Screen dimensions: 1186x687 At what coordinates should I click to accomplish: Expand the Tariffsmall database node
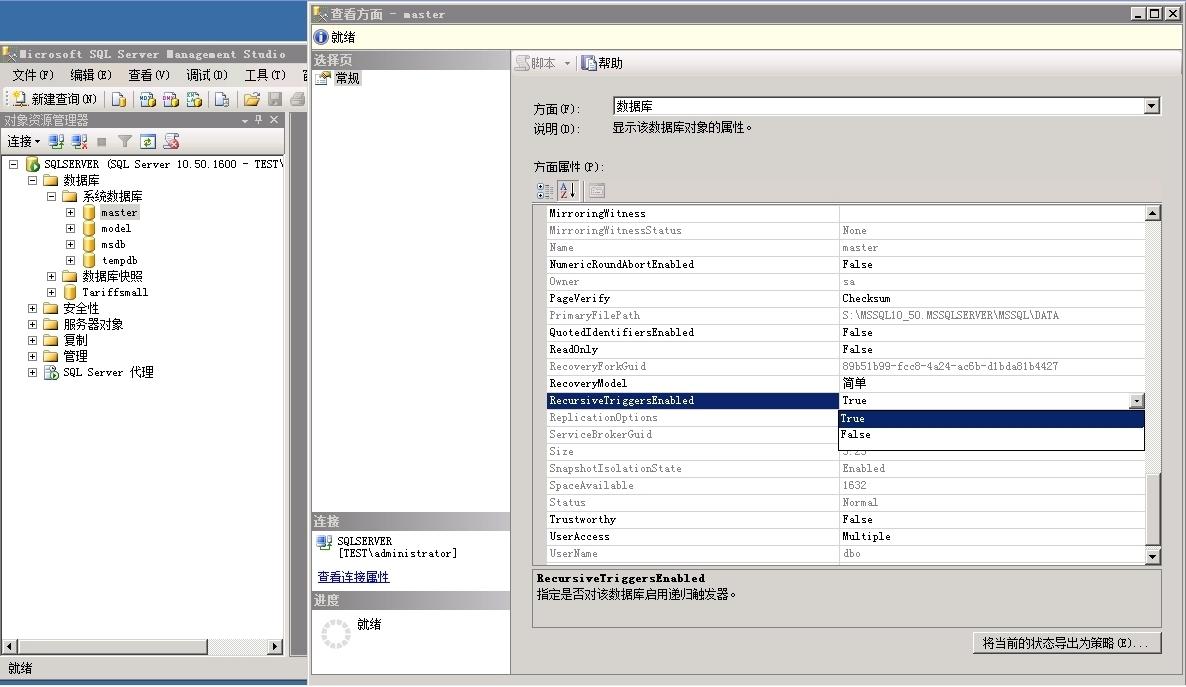(51, 292)
